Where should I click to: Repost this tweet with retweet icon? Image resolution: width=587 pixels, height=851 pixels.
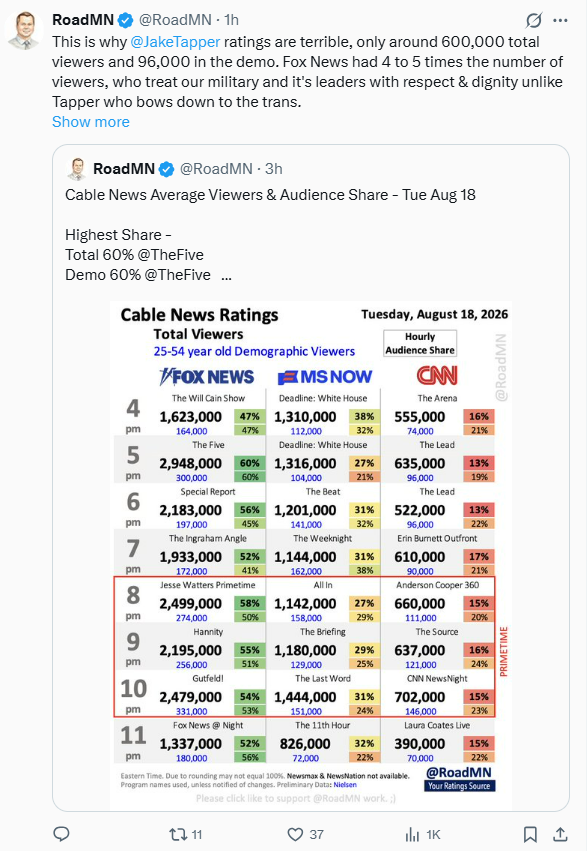[177, 834]
